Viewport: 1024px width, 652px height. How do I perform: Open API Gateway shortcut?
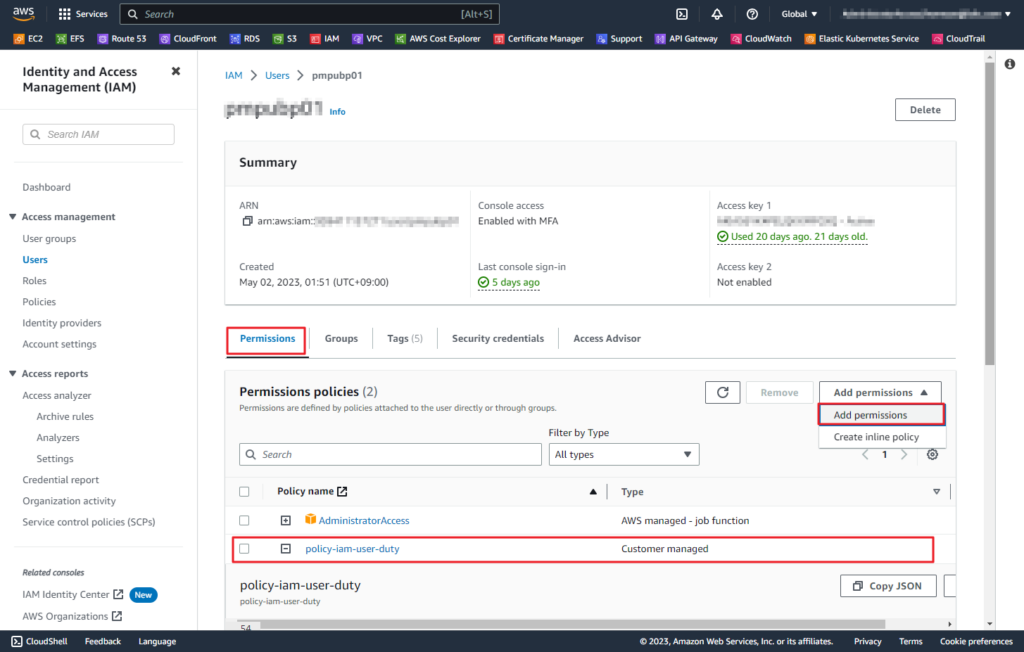[686, 39]
